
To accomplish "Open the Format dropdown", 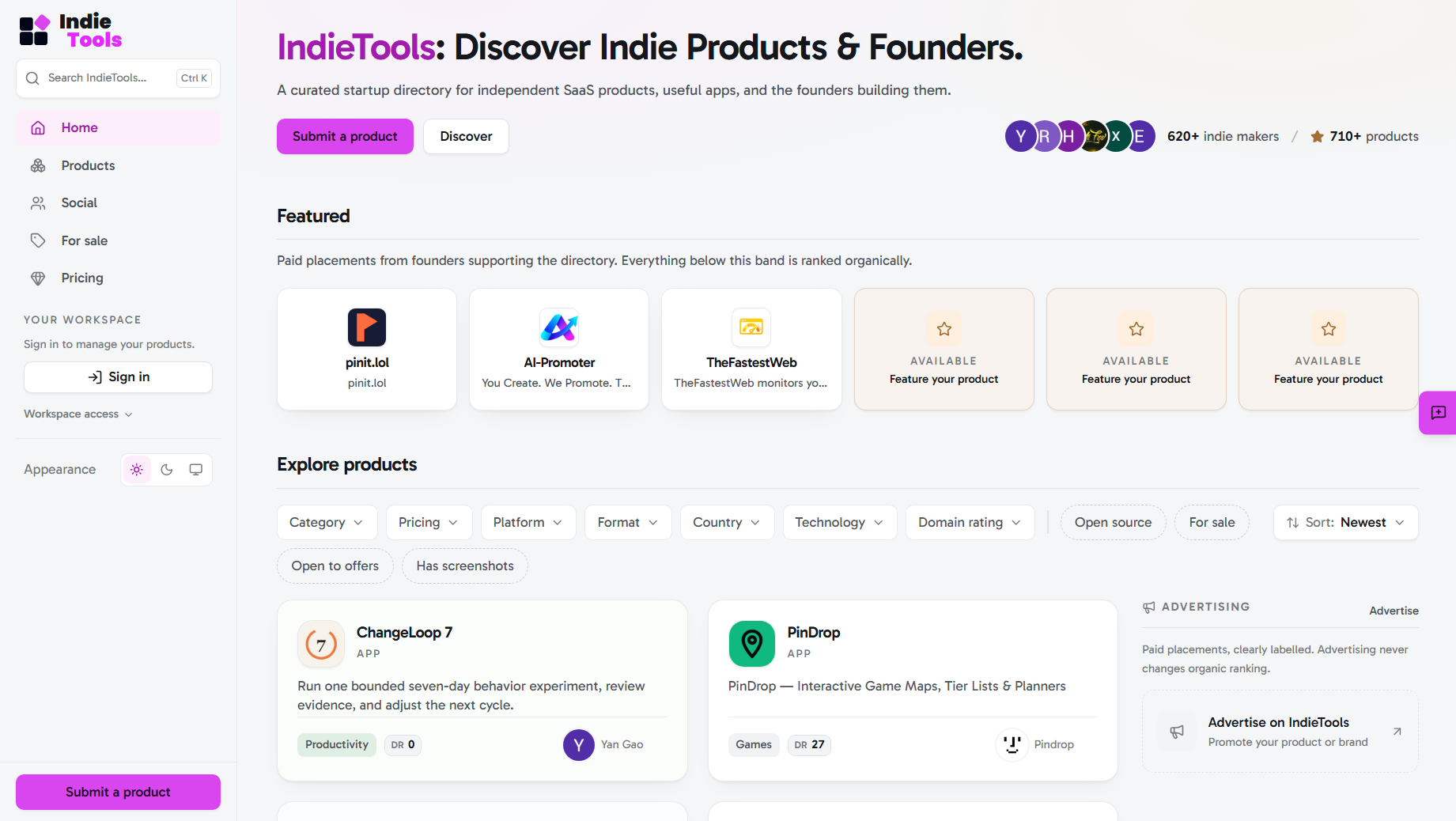I will click(x=628, y=523).
